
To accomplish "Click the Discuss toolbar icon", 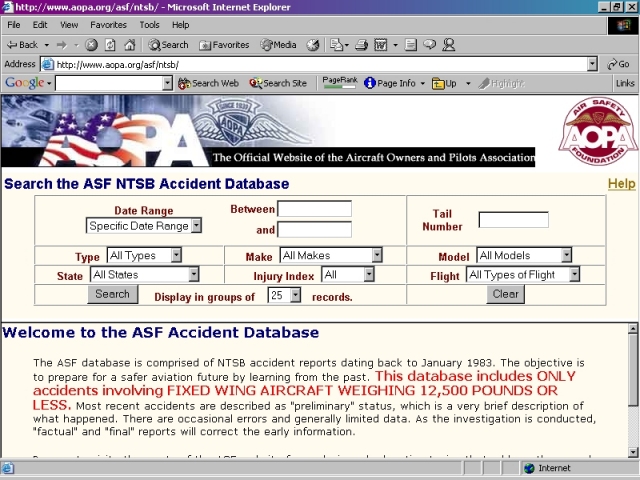I will tap(411, 45).
